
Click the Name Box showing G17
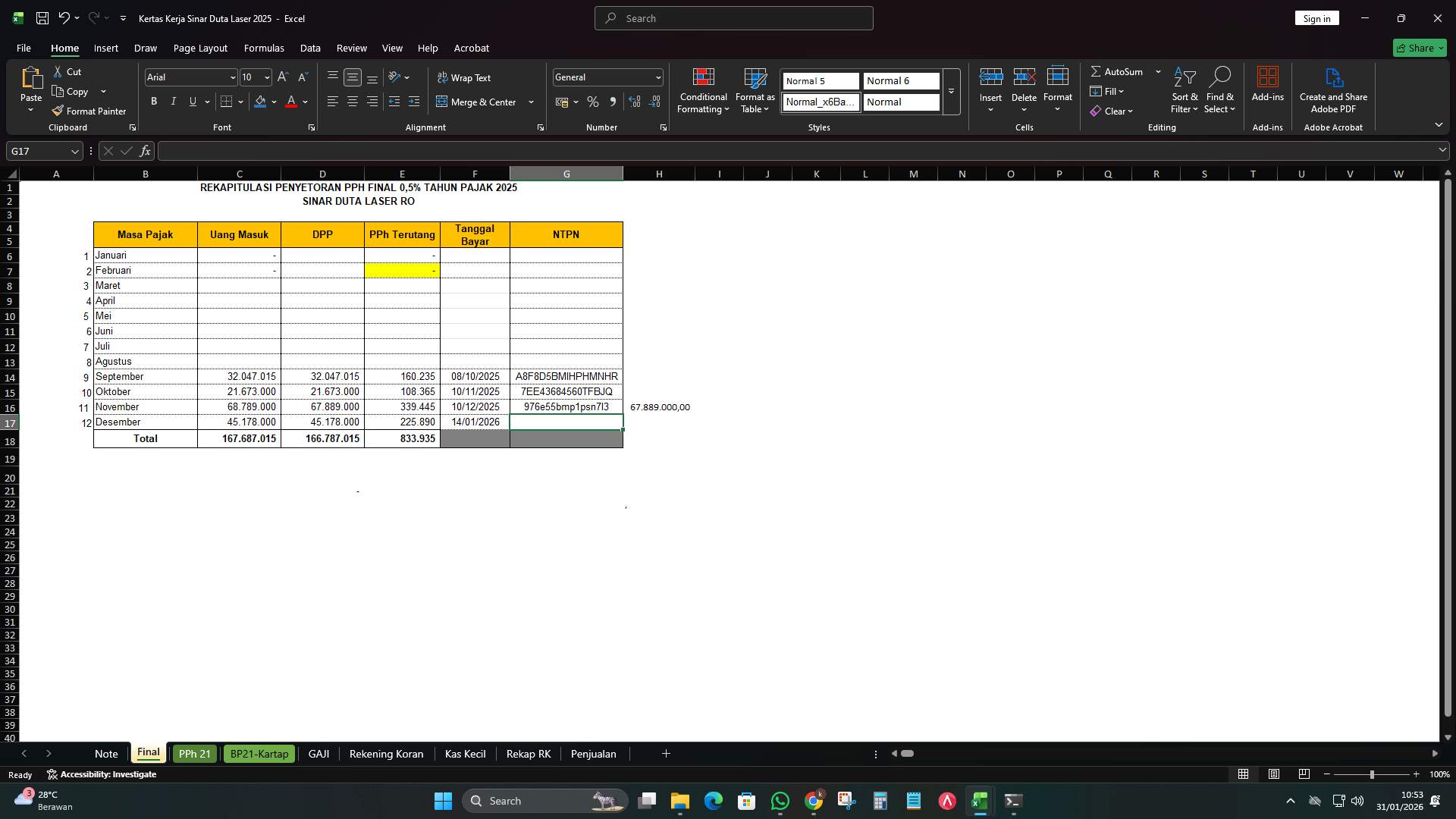pos(38,151)
